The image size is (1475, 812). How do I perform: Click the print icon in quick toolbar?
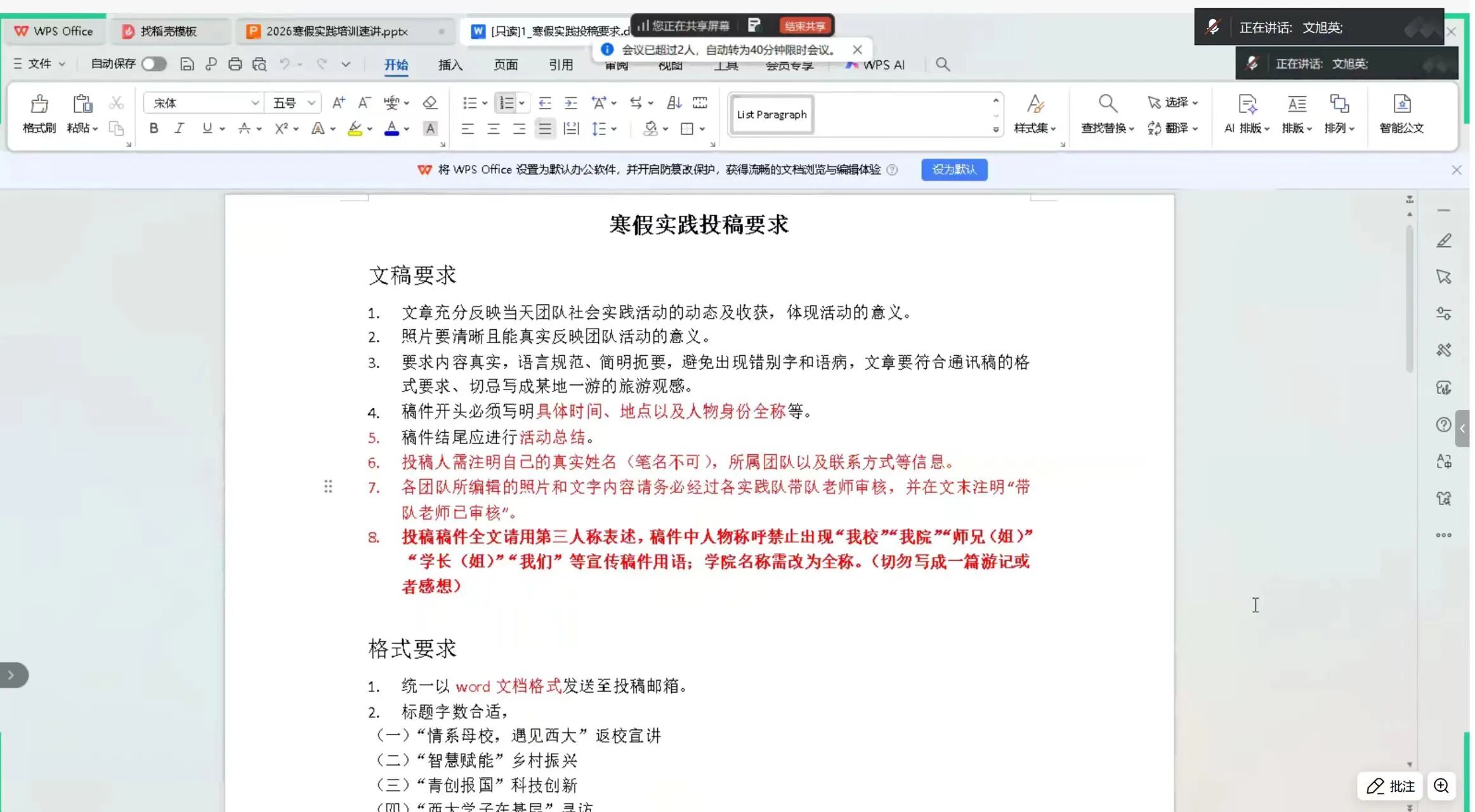235,64
